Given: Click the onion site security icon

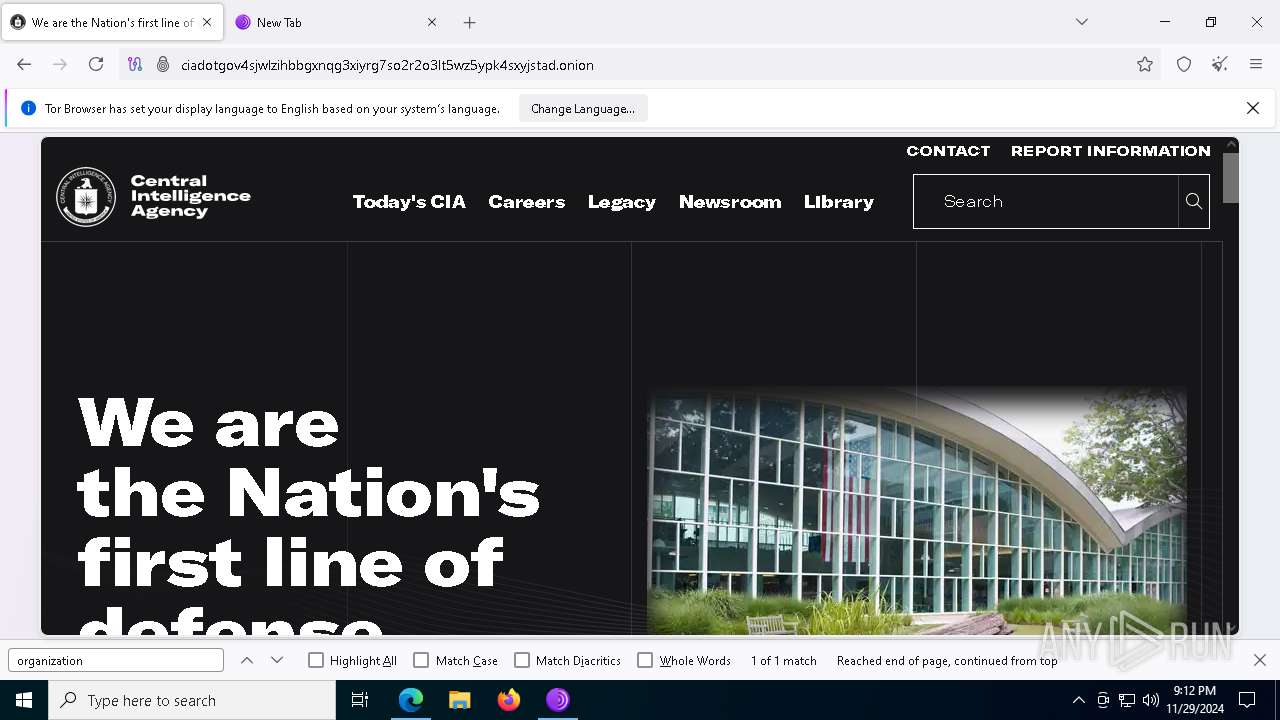Looking at the screenshot, I should [x=163, y=64].
